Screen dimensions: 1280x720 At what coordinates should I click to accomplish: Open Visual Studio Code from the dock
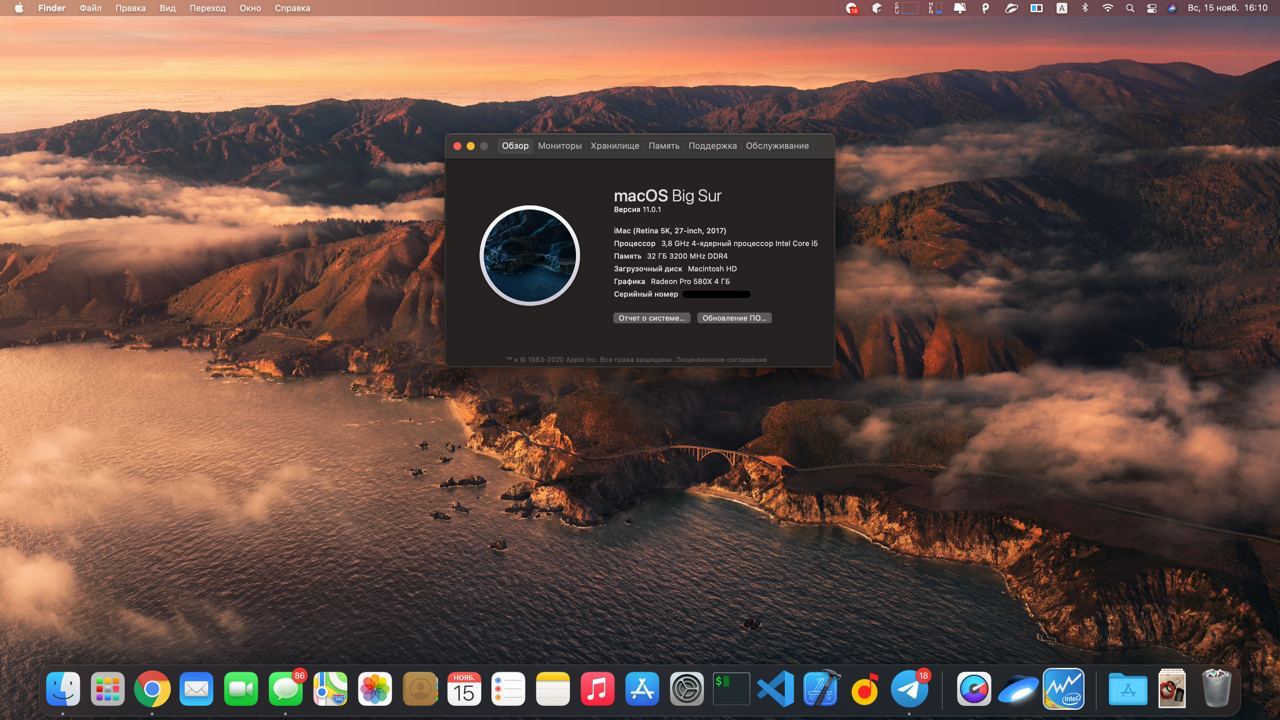(775, 689)
